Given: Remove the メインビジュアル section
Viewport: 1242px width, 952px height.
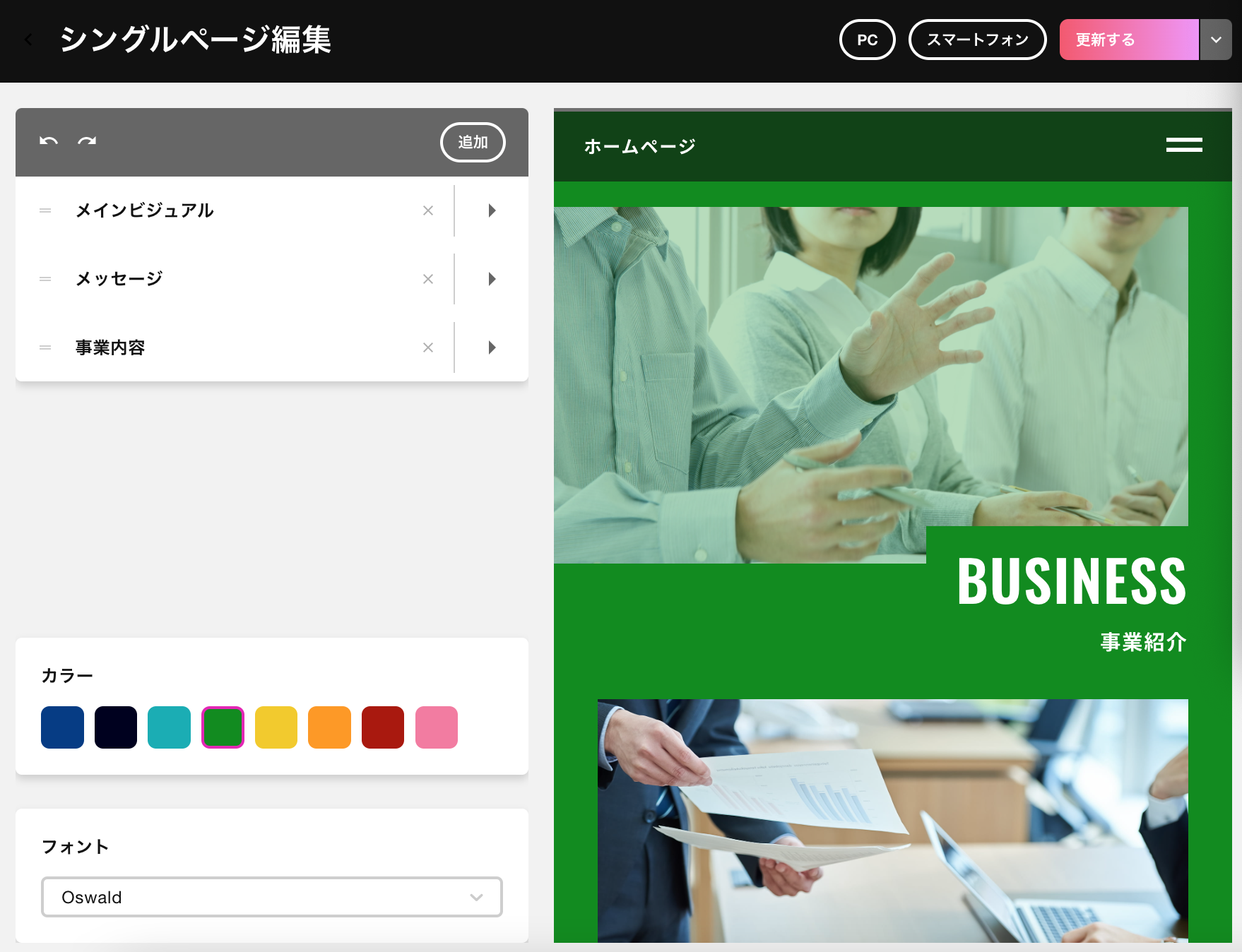Looking at the screenshot, I should click(x=428, y=210).
